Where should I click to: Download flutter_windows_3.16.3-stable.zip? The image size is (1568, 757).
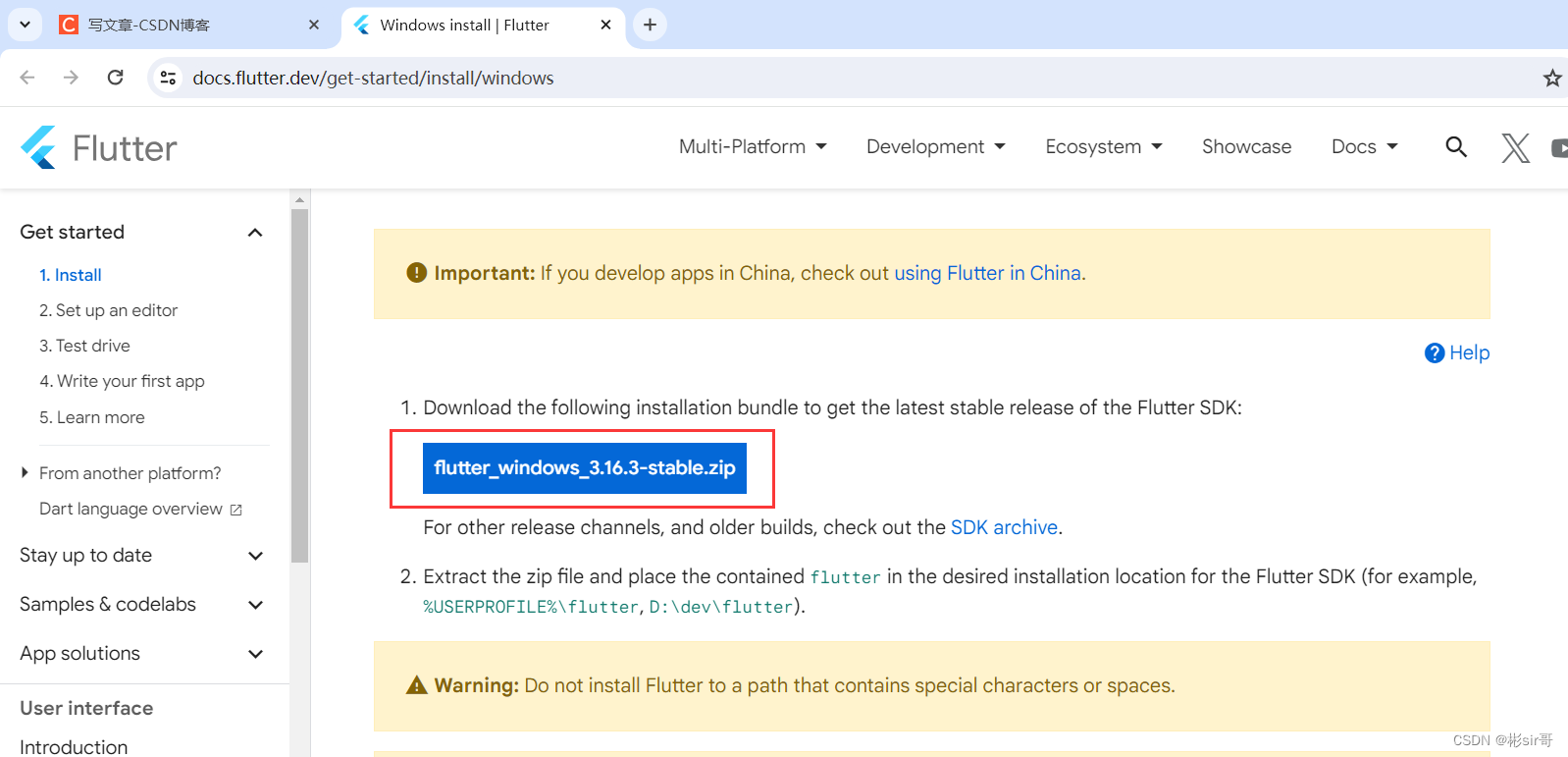585,468
